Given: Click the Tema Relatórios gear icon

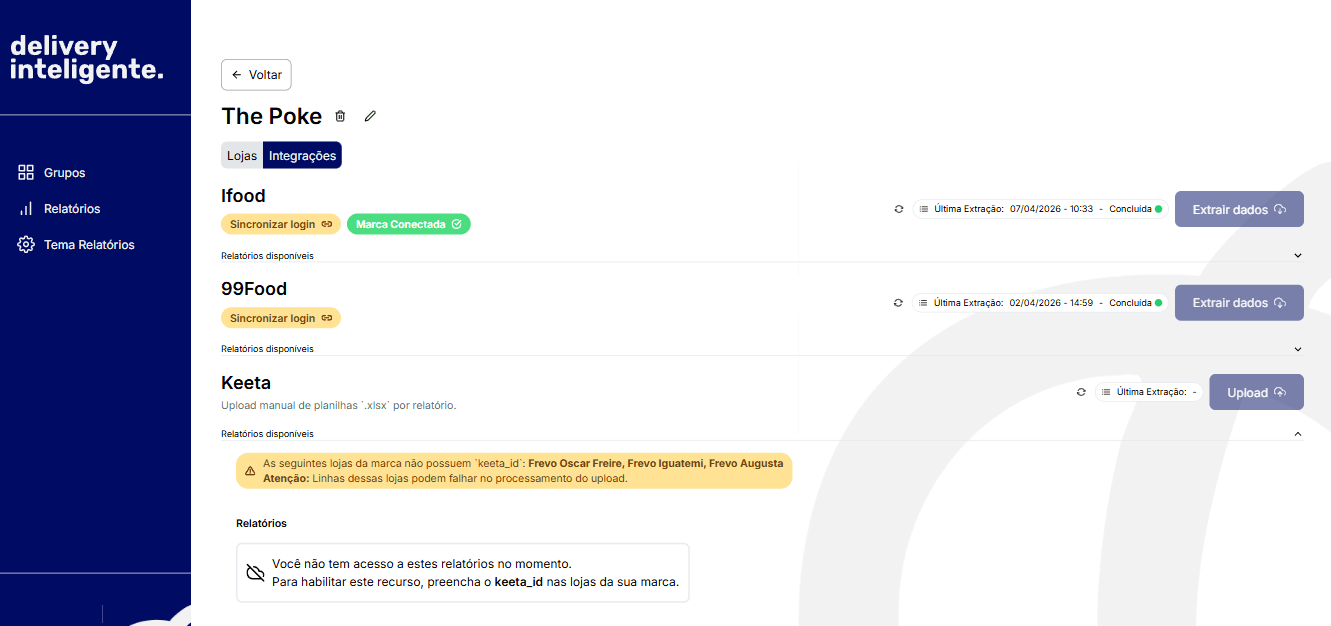Looking at the screenshot, I should (x=26, y=245).
